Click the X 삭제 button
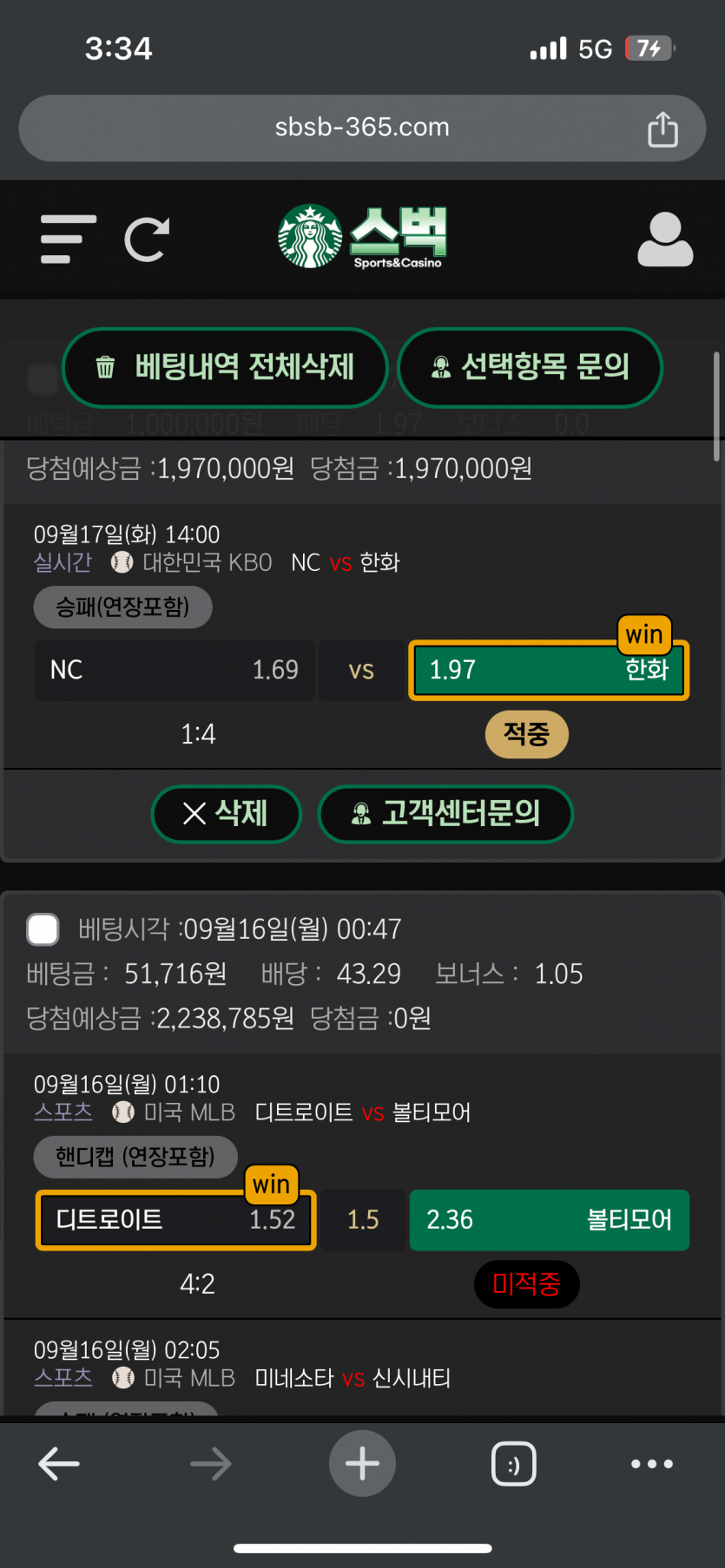Image resolution: width=725 pixels, height=1568 pixels. (x=226, y=814)
